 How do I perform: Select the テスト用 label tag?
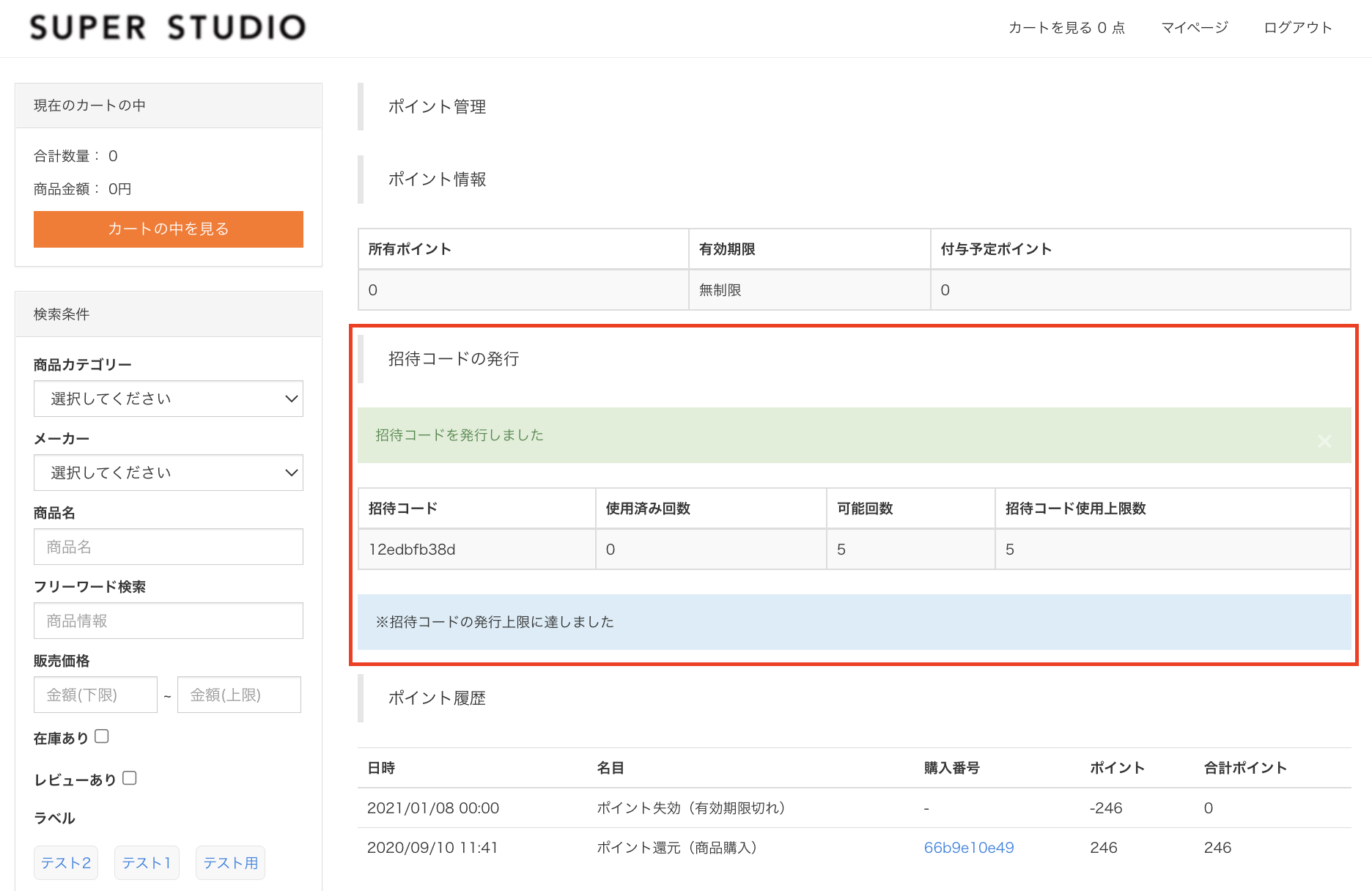pos(230,863)
